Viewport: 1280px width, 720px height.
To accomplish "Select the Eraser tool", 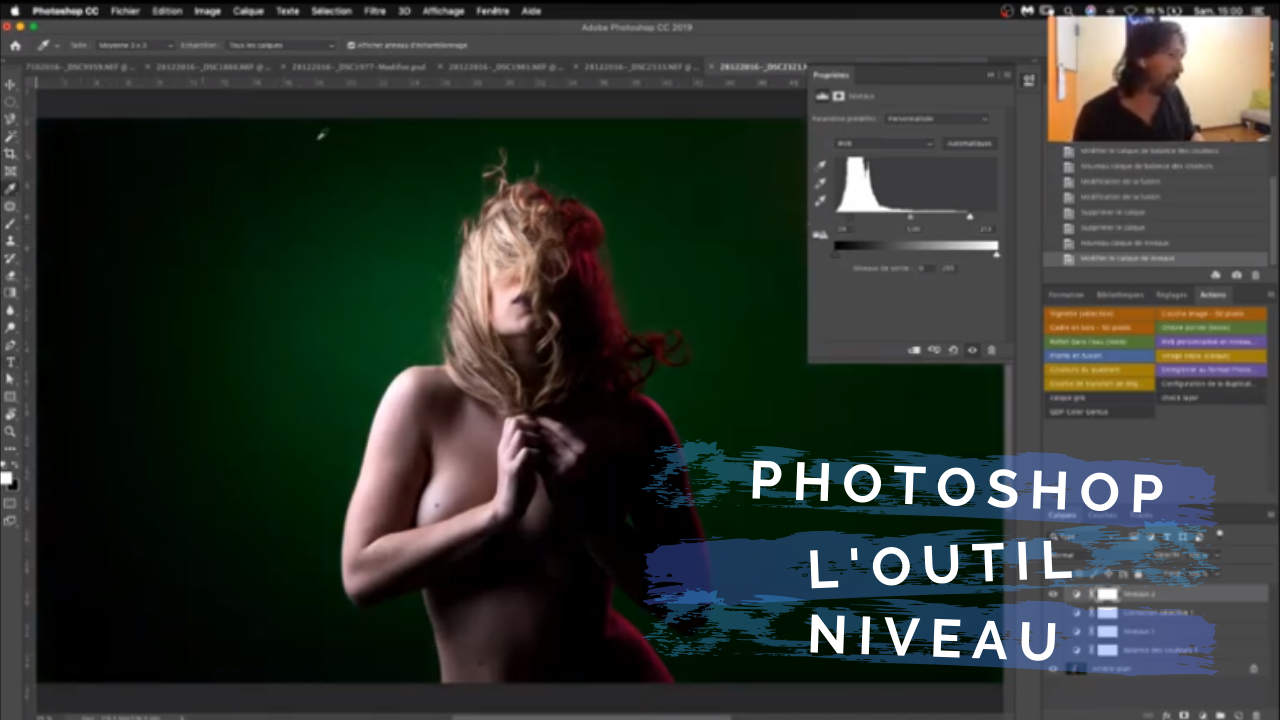I will pyautogui.click(x=11, y=275).
